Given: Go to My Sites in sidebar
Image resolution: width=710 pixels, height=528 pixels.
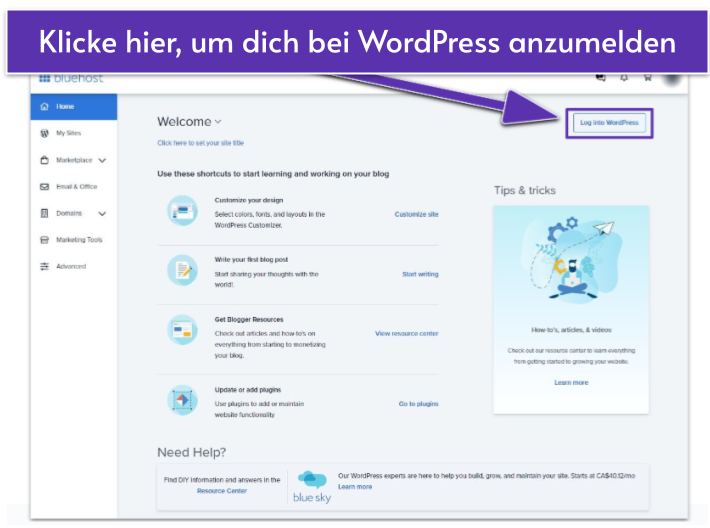Looking at the screenshot, I should coord(68,133).
